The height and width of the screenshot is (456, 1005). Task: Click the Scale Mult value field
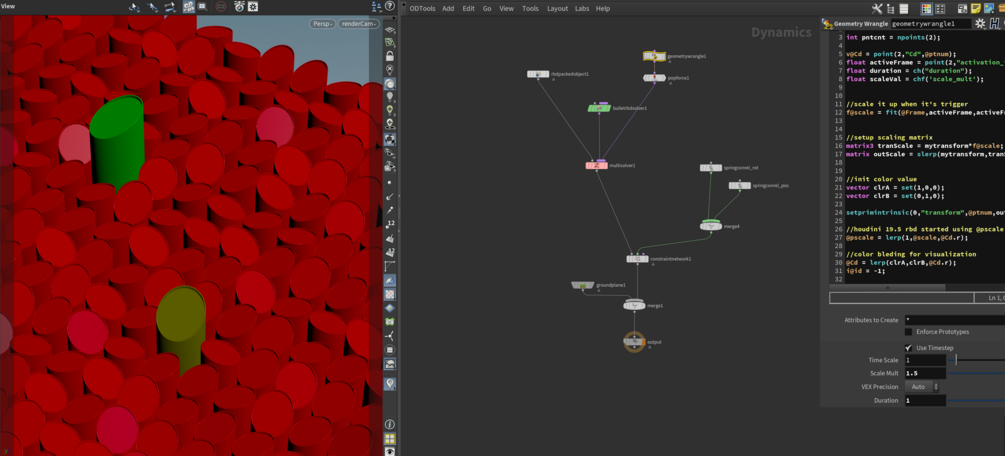[925, 373]
